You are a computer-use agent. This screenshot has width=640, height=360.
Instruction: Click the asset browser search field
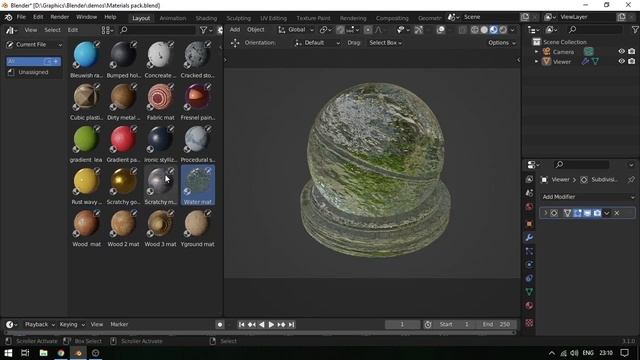158,30
